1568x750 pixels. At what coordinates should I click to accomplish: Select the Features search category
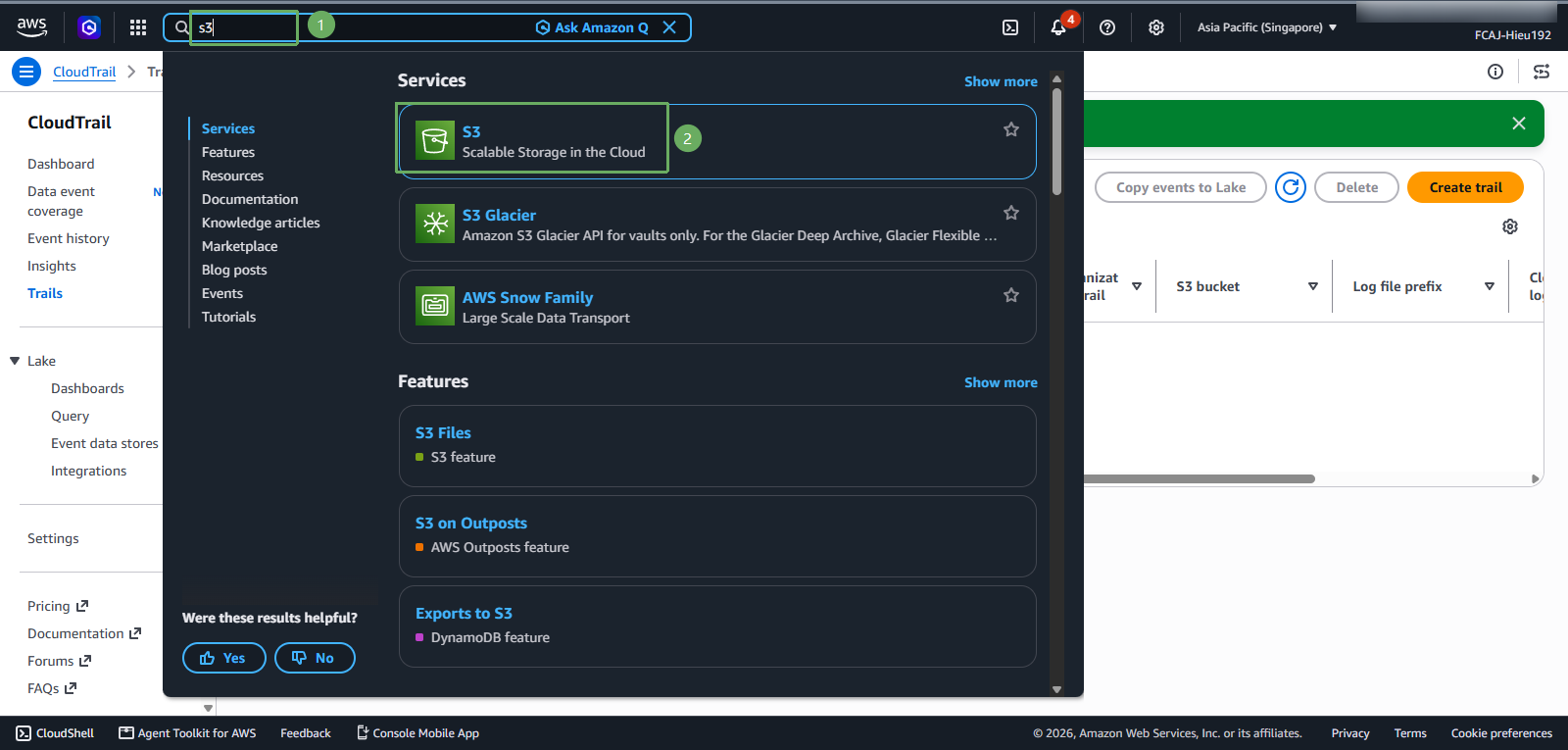228,152
